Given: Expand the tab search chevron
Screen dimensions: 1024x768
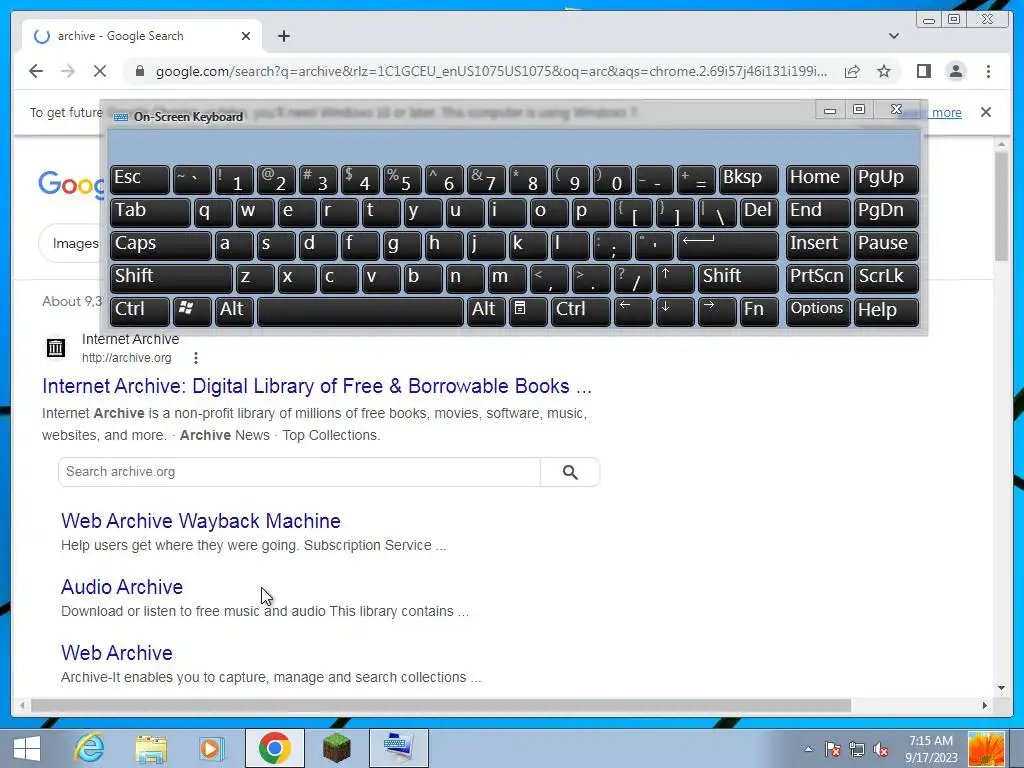Looking at the screenshot, I should (893, 36).
